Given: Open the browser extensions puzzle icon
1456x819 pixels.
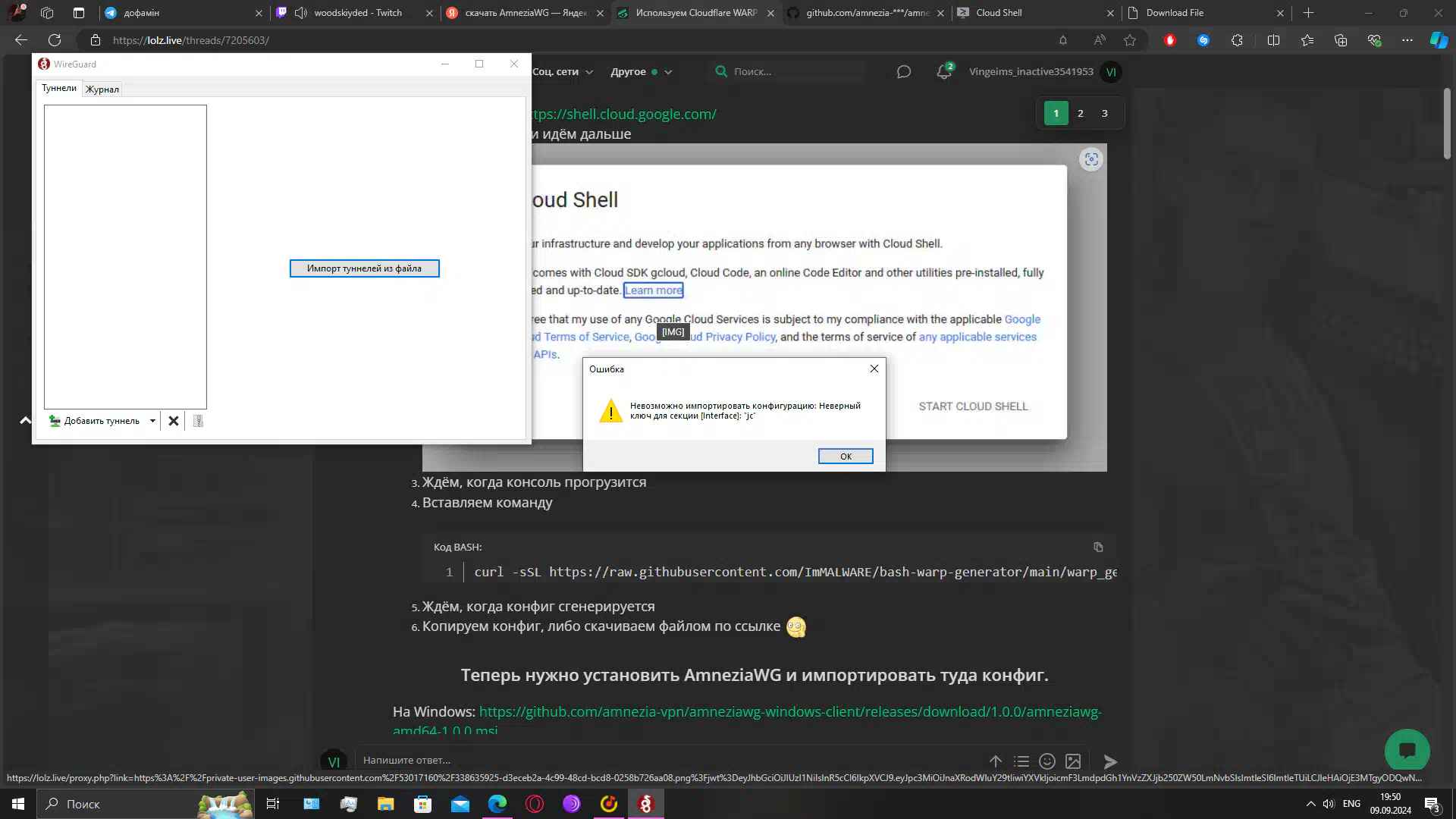Looking at the screenshot, I should pyautogui.click(x=1237, y=40).
